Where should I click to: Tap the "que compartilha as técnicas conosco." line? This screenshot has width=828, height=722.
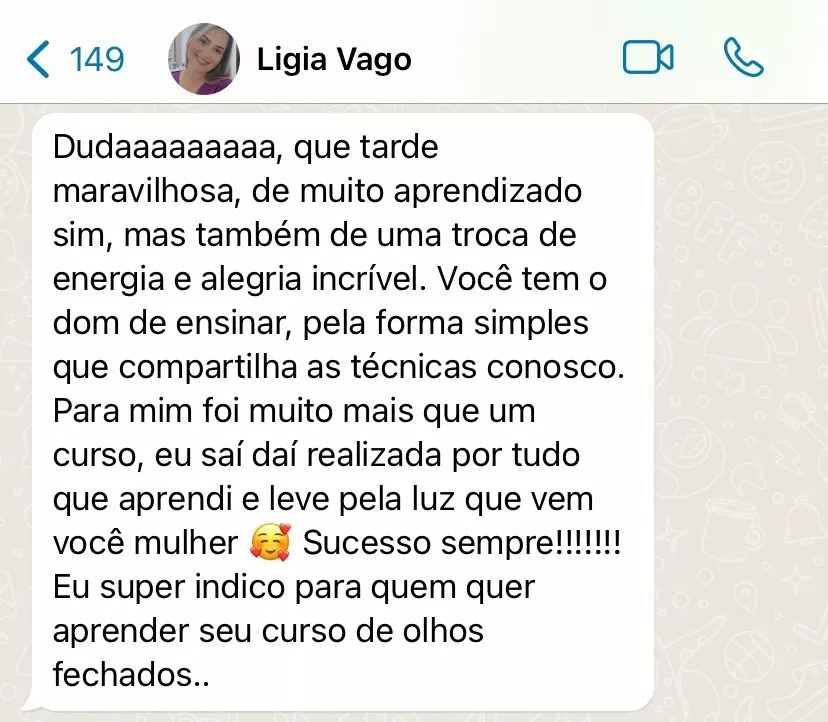coord(338,367)
